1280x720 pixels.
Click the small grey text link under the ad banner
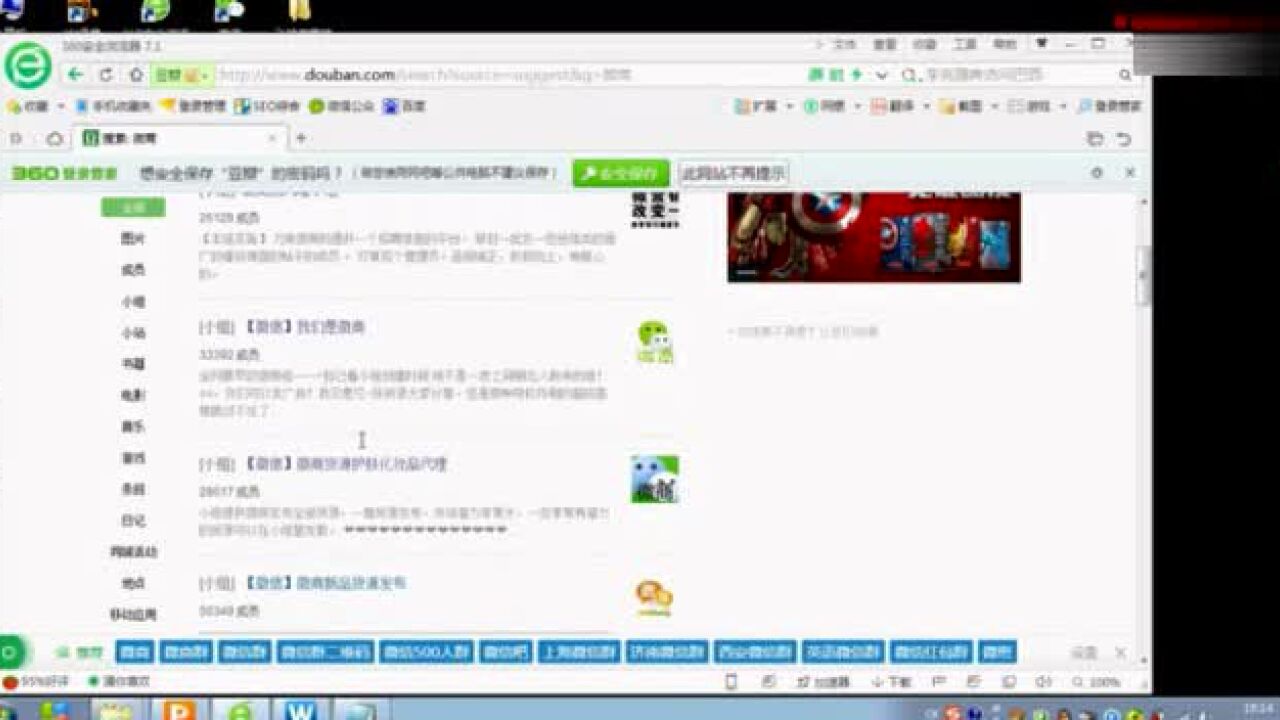[x=803, y=331]
